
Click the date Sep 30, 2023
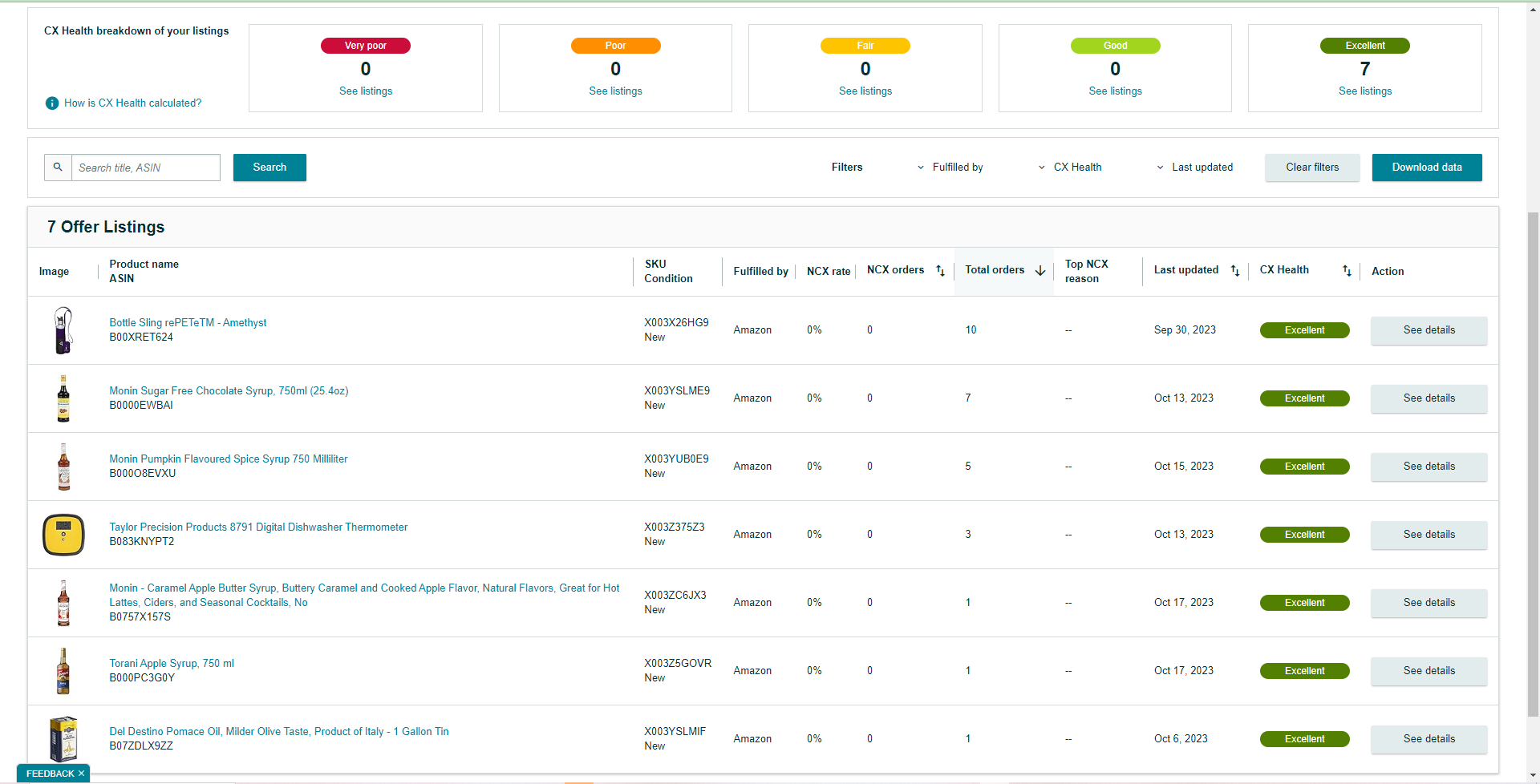1185,330
